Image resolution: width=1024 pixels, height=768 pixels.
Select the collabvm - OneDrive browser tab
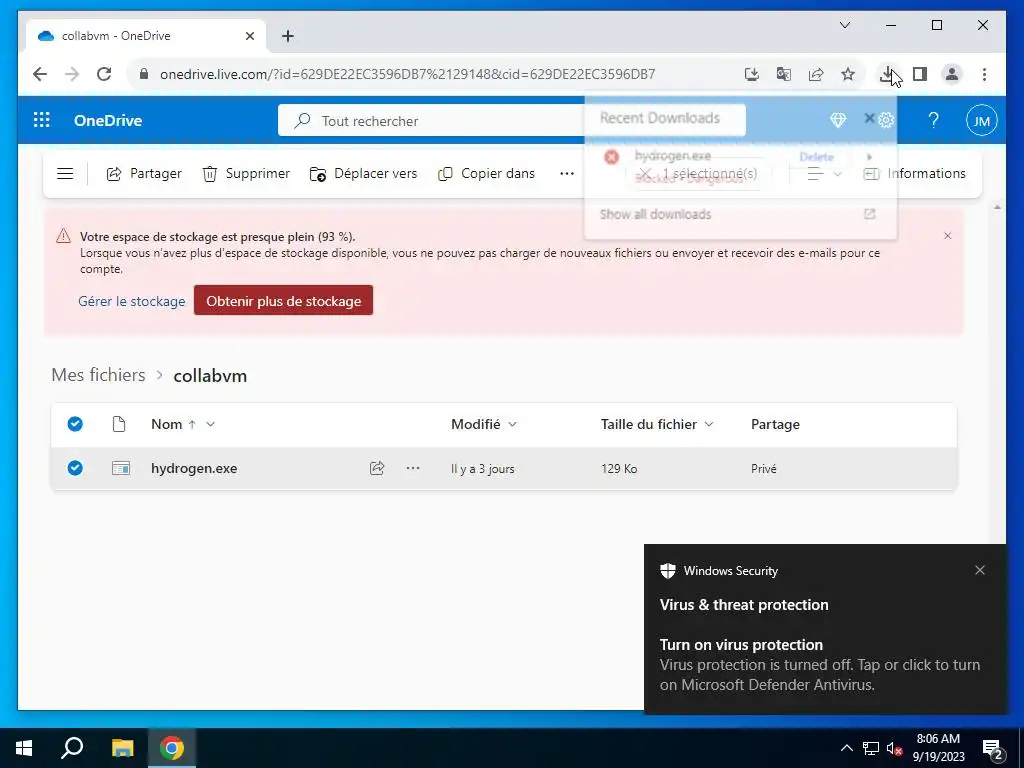click(x=146, y=36)
